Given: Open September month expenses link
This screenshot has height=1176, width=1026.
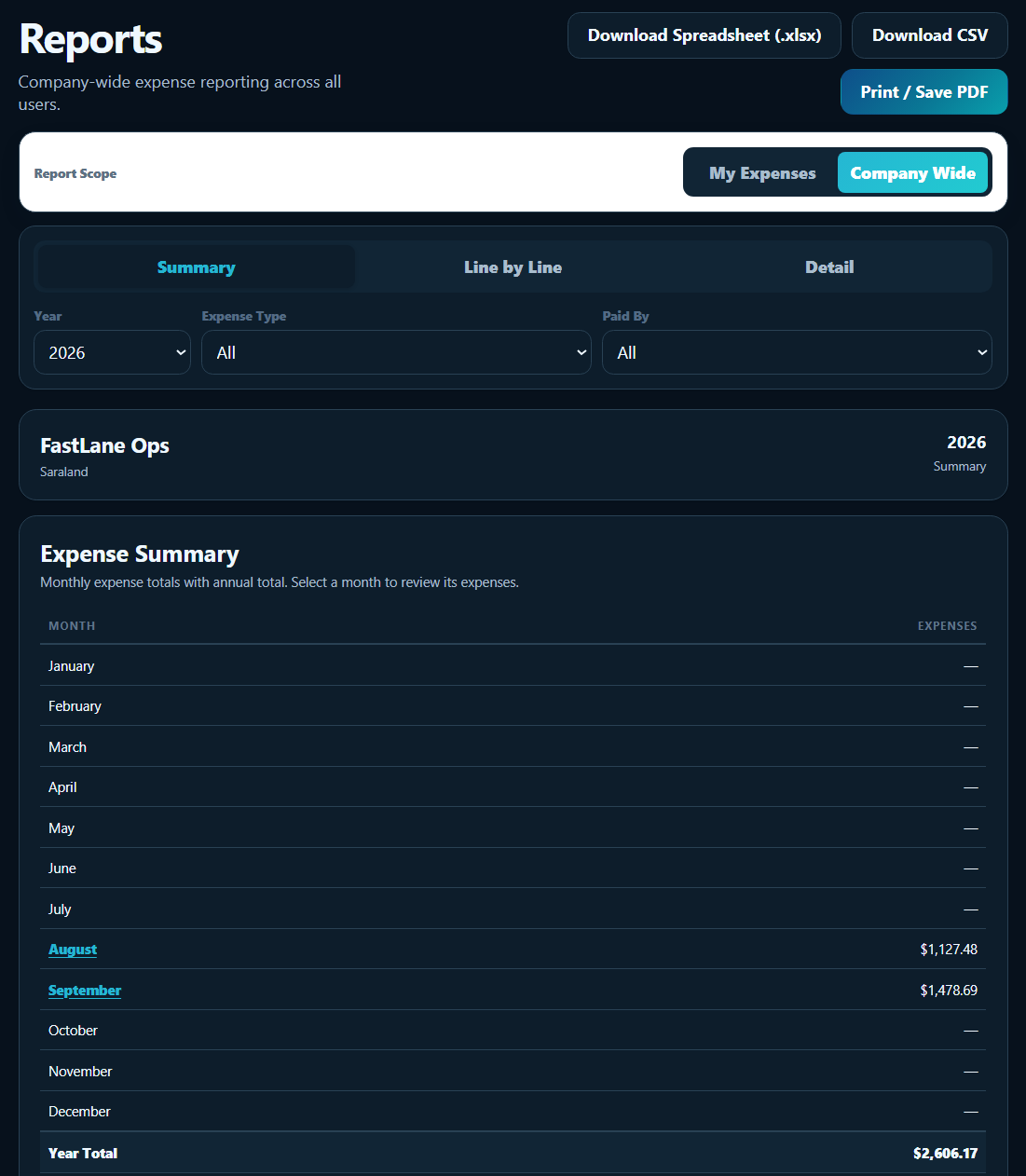Looking at the screenshot, I should 85,991.
